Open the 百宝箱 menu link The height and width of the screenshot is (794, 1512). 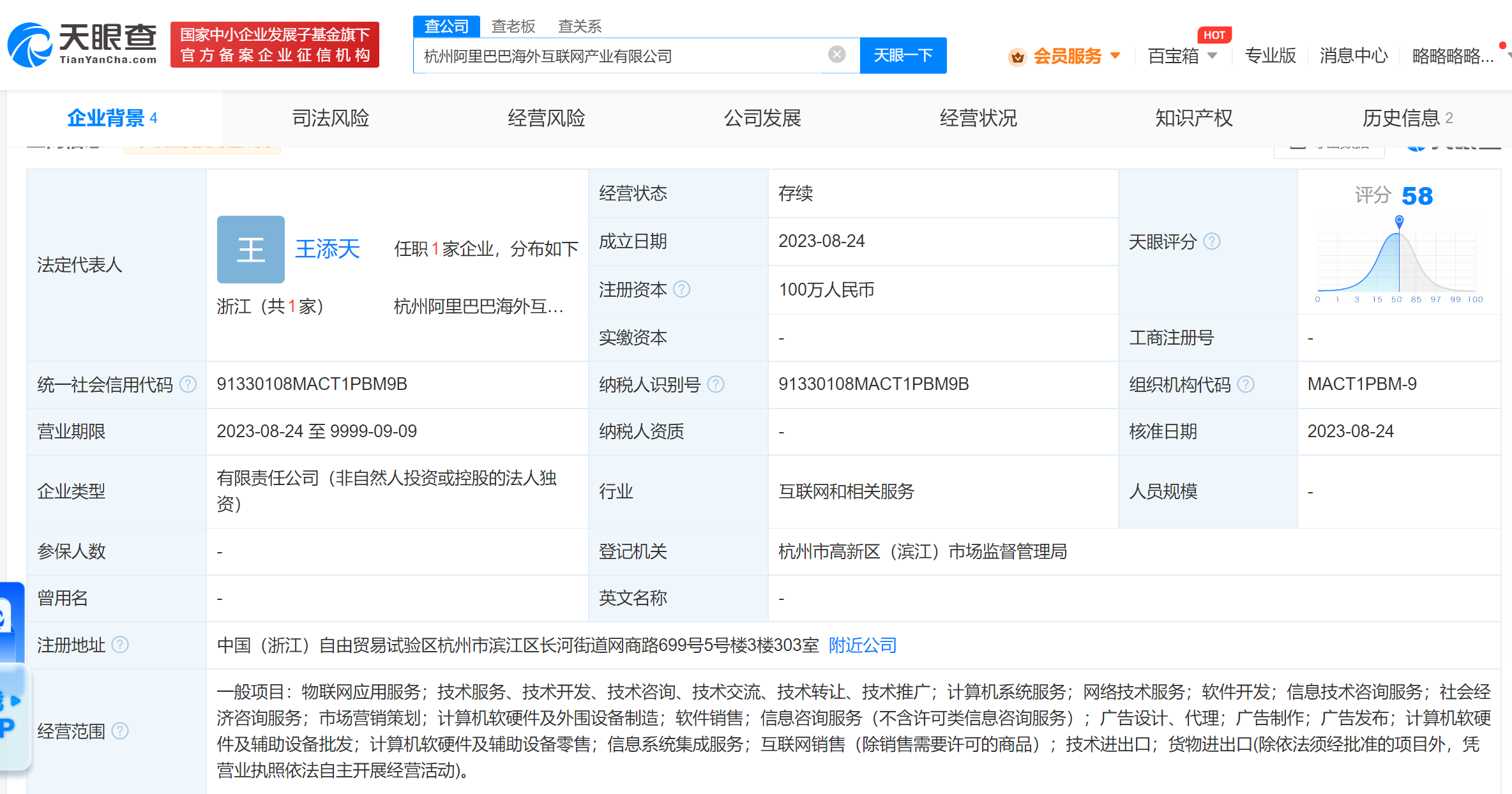[1174, 56]
